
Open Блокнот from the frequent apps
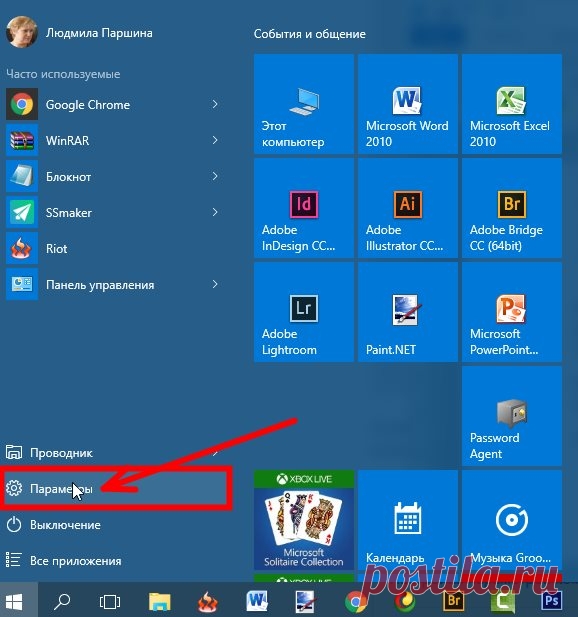pos(114,176)
